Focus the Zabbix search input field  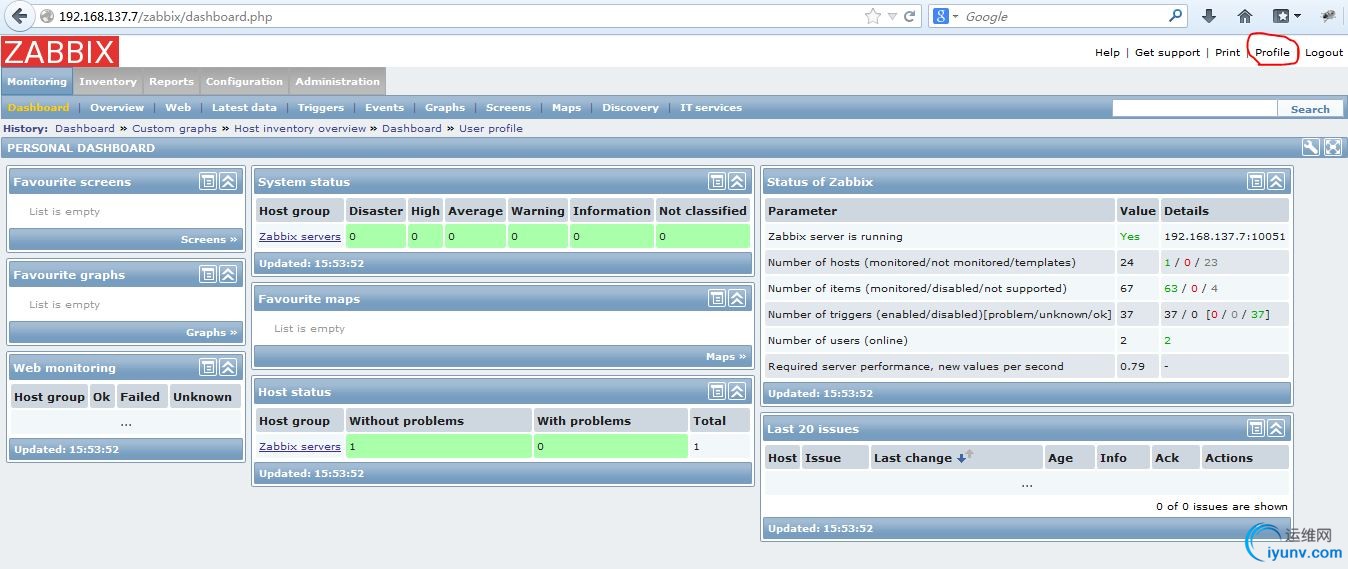click(1194, 108)
